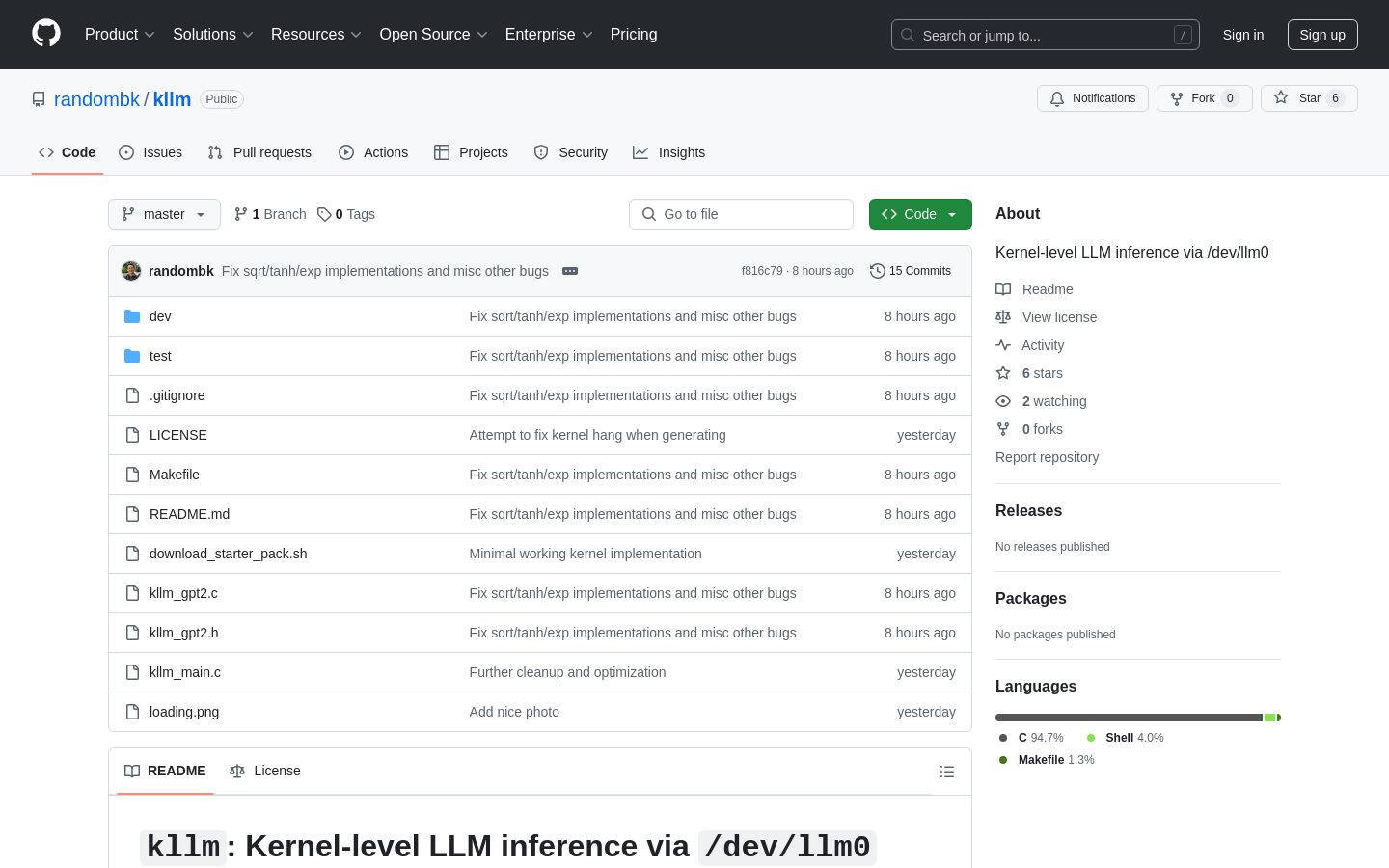Open the 'Add nice photo' commit
The width and height of the screenshot is (1389, 868).
pos(514,712)
